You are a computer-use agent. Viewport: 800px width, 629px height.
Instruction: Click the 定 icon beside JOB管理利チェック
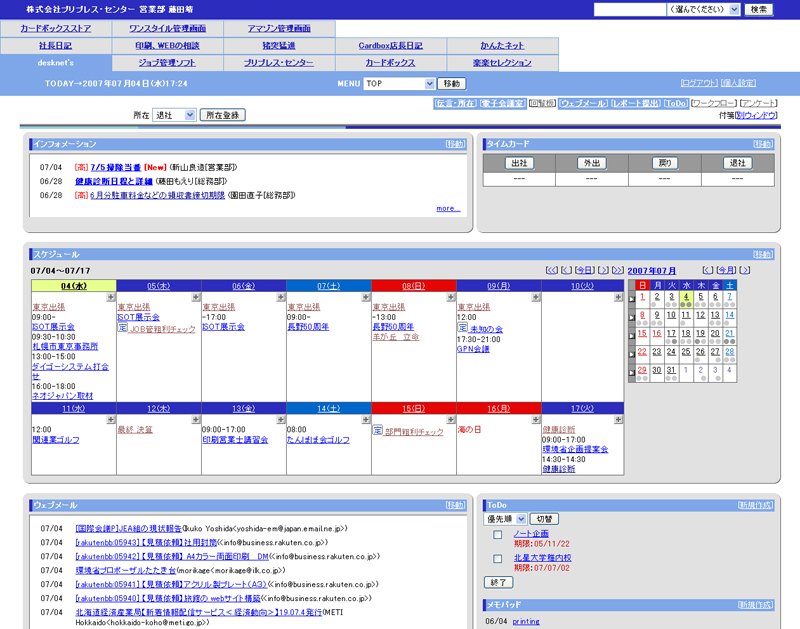[x=122, y=328]
